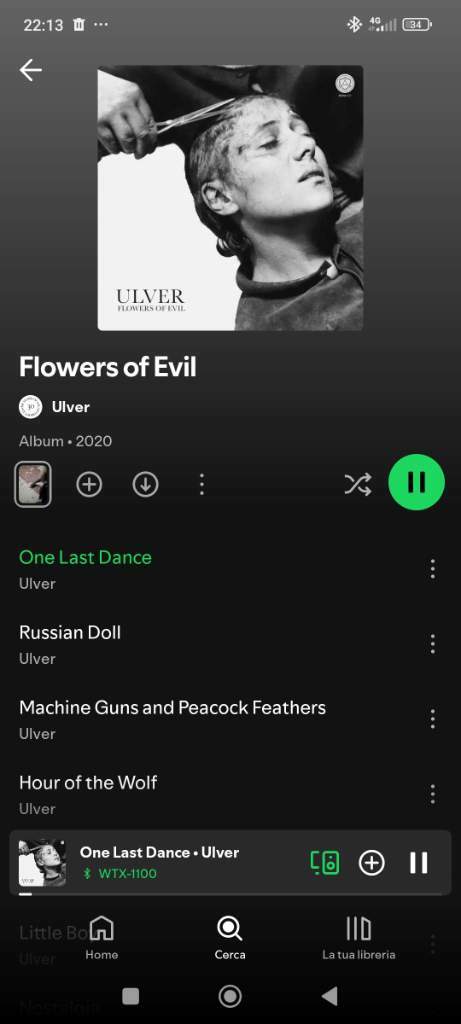Download the Flowers of Evil album
Viewport: 461px width, 1024px height.
point(145,485)
